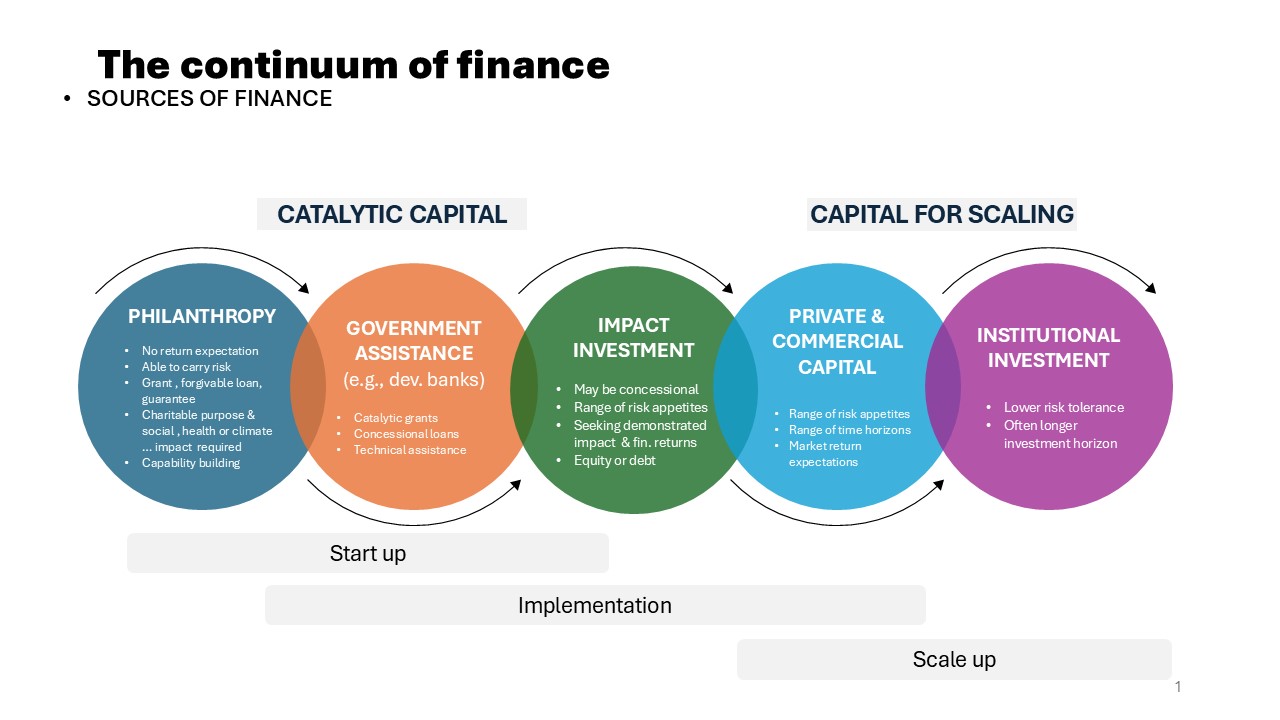The height and width of the screenshot is (720, 1280).
Task: Click the curved arrow below Government Assistance circle
Action: [414, 503]
